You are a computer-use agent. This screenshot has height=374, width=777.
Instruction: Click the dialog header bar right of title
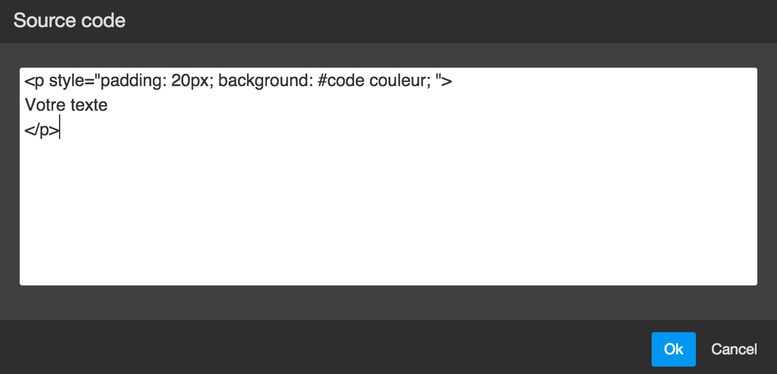[x=446, y=21]
